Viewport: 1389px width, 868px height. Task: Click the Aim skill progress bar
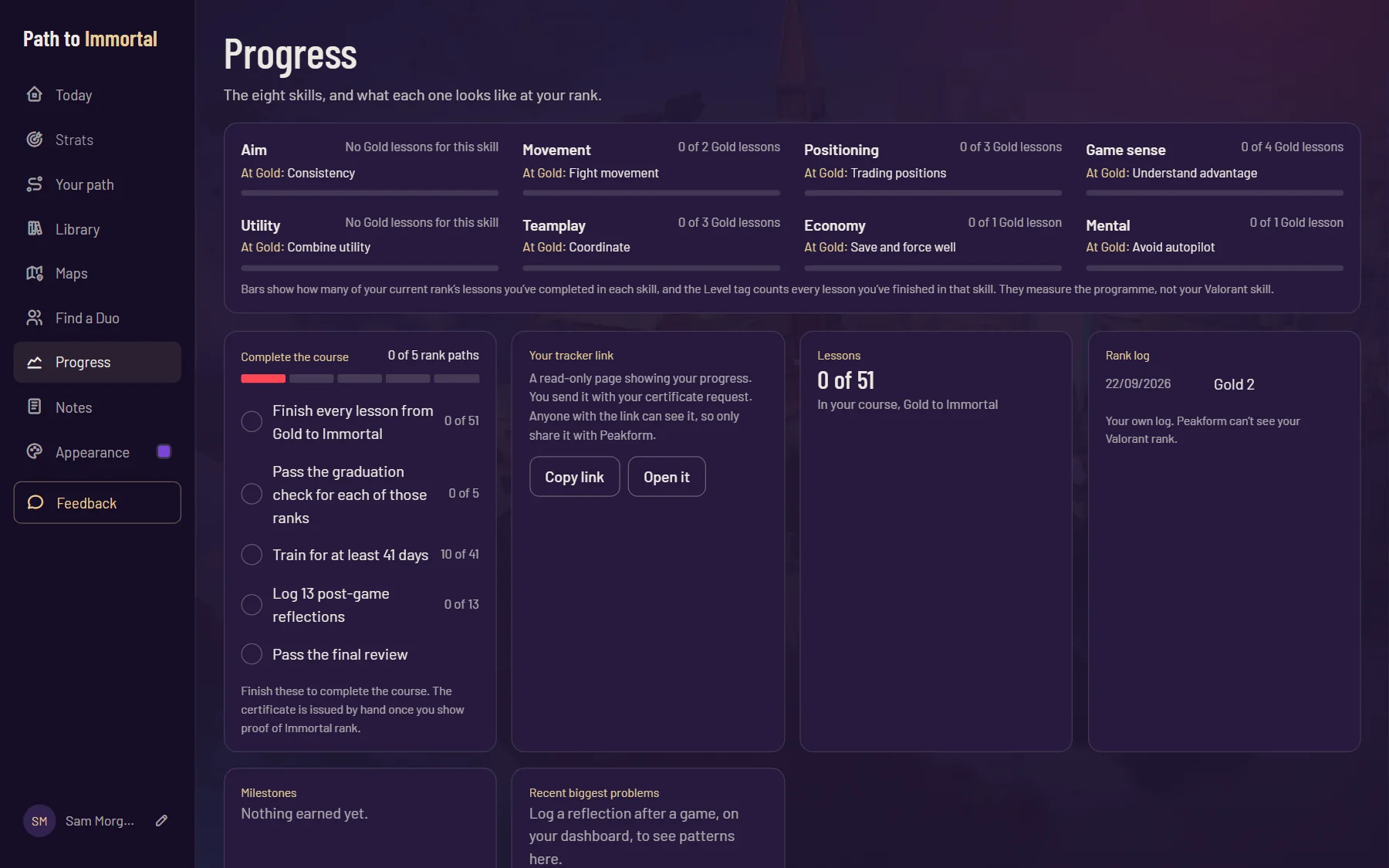point(370,193)
